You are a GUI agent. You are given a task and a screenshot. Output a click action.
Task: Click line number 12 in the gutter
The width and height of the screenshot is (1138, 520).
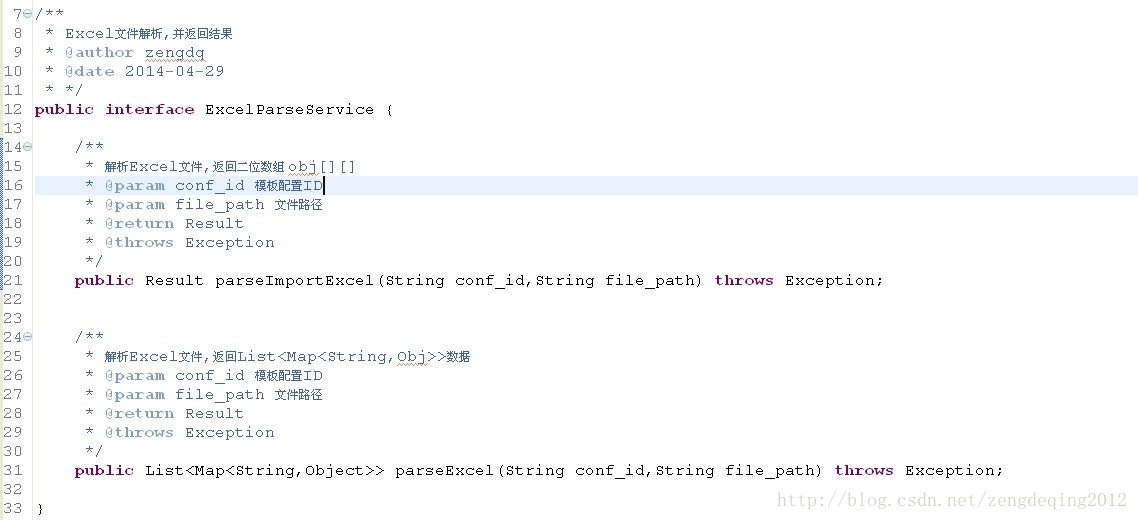tap(13, 110)
